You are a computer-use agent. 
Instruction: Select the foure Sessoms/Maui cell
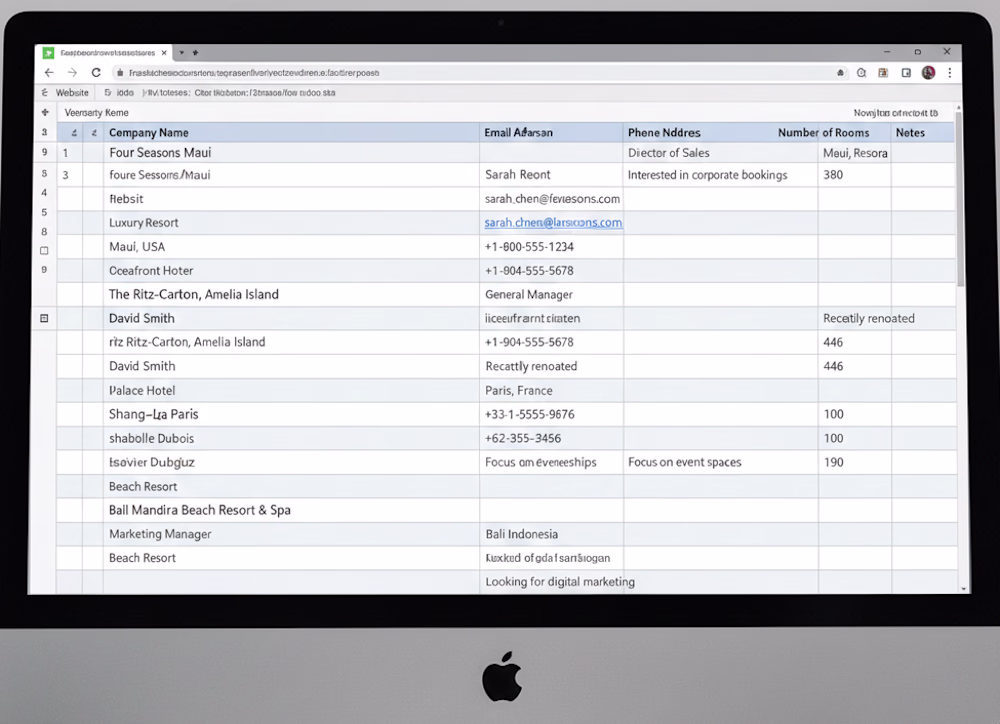coord(291,175)
